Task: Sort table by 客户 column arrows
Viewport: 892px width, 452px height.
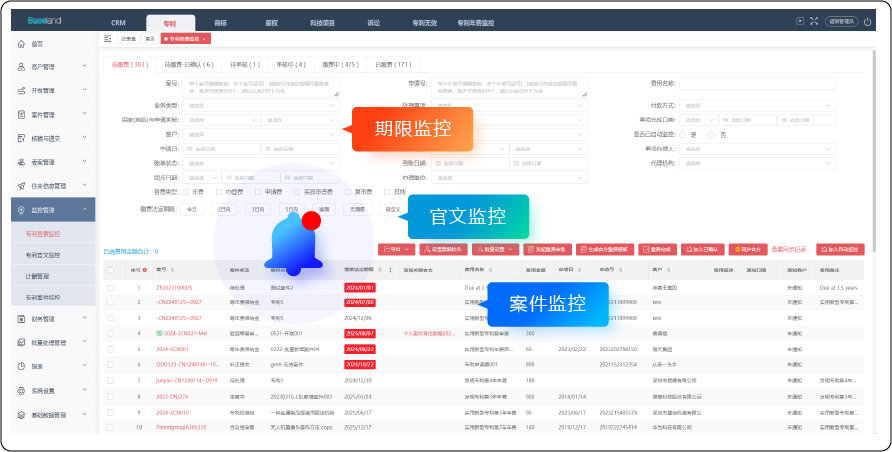Action: [668, 270]
